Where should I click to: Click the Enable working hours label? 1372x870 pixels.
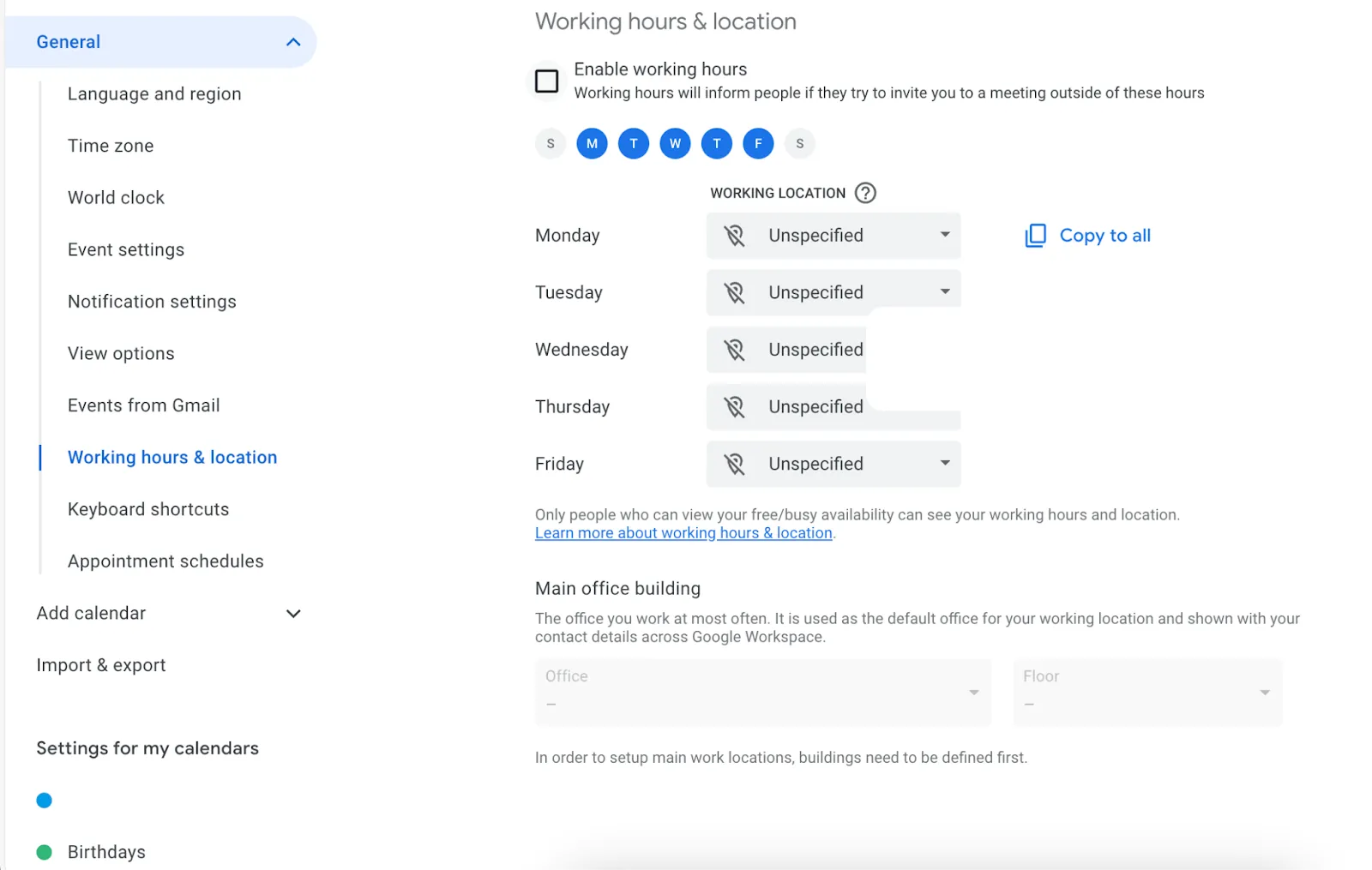[x=660, y=69]
